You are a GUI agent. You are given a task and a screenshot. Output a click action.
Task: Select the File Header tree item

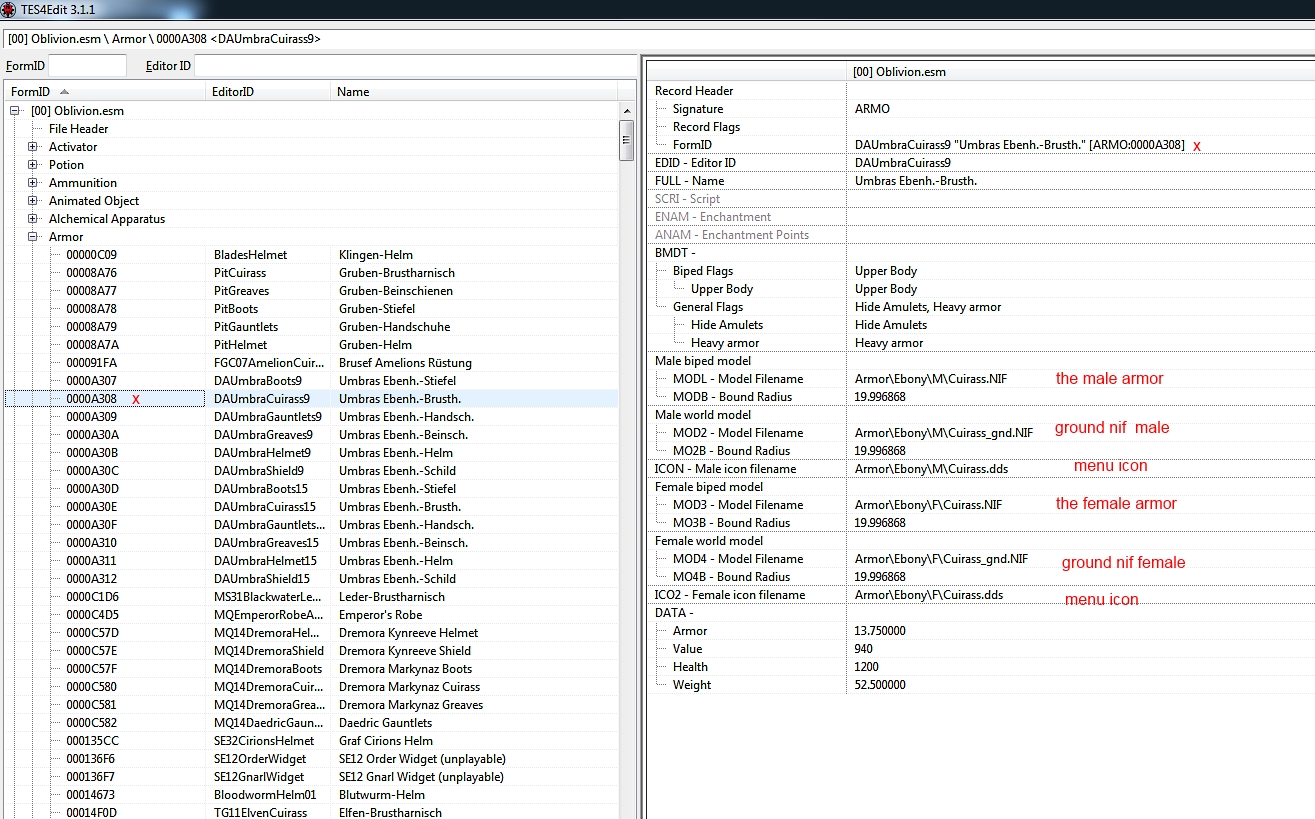click(x=78, y=129)
